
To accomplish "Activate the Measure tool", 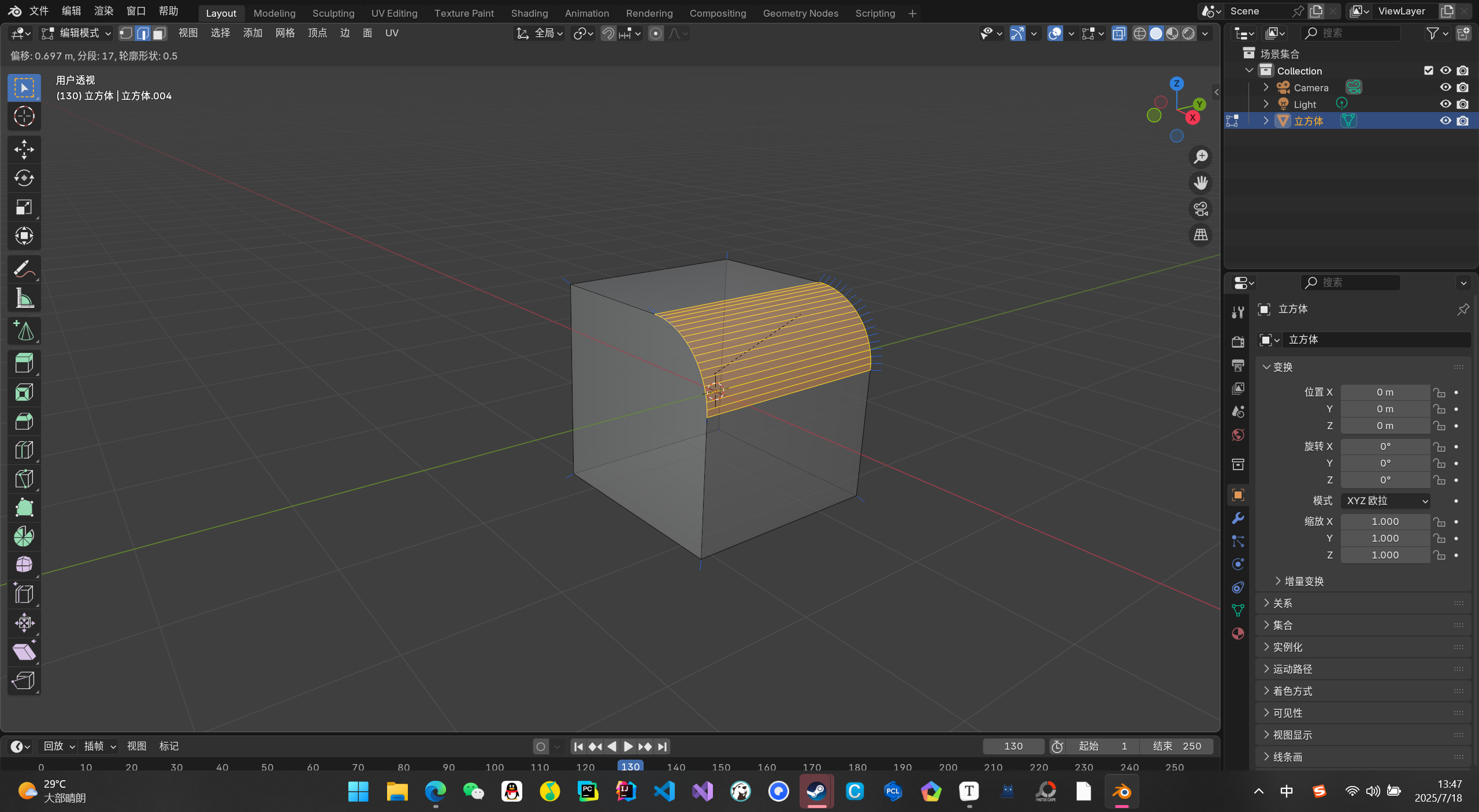I will pos(24,299).
